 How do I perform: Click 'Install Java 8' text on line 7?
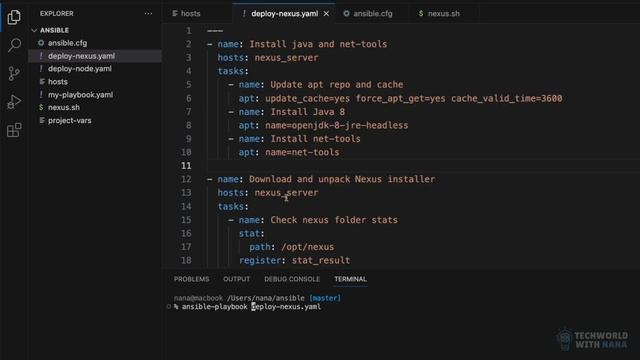pos(307,112)
